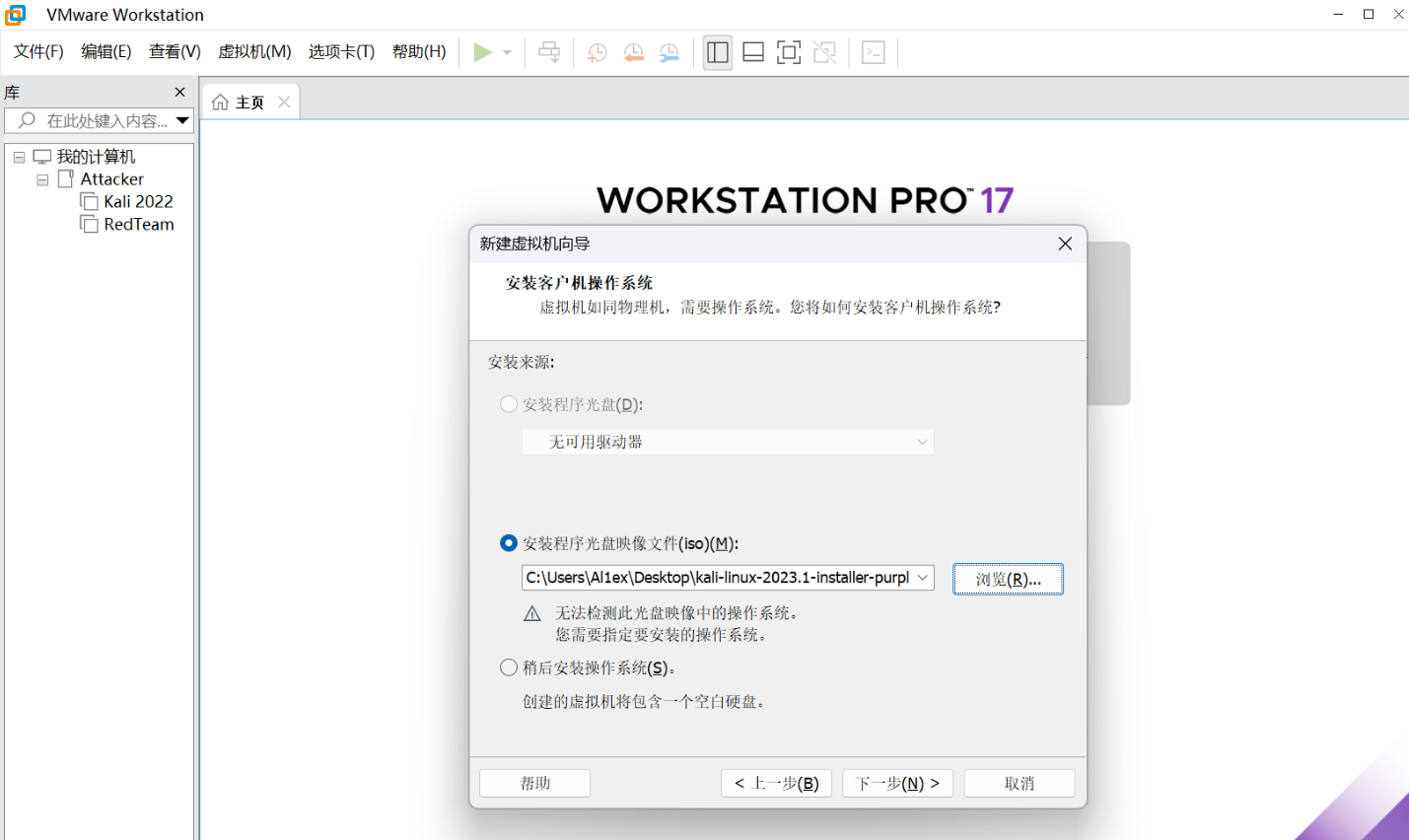Image resolution: width=1409 pixels, height=840 pixels.
Task: Click the 上一步(B) back button
Action: pyautogui.click(x=777, y=783)
